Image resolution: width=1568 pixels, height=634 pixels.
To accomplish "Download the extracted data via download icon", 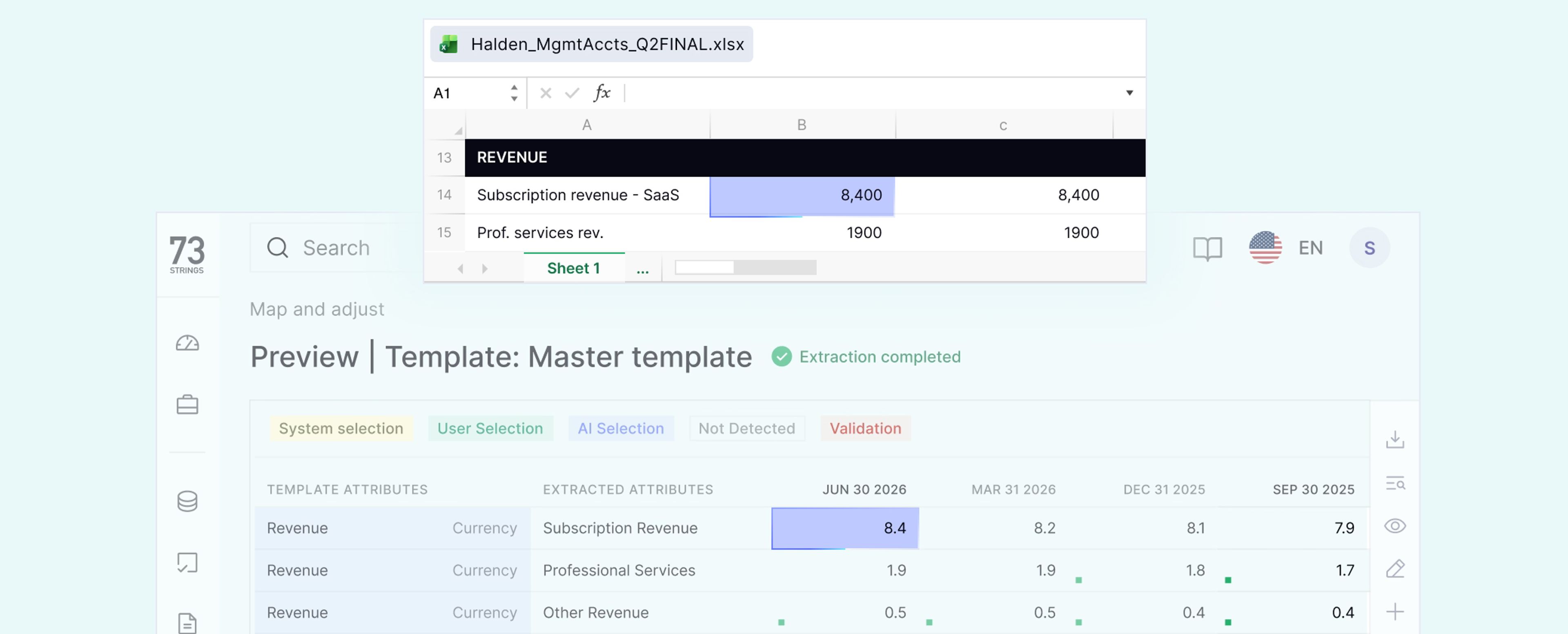I will pos(1394,439).
